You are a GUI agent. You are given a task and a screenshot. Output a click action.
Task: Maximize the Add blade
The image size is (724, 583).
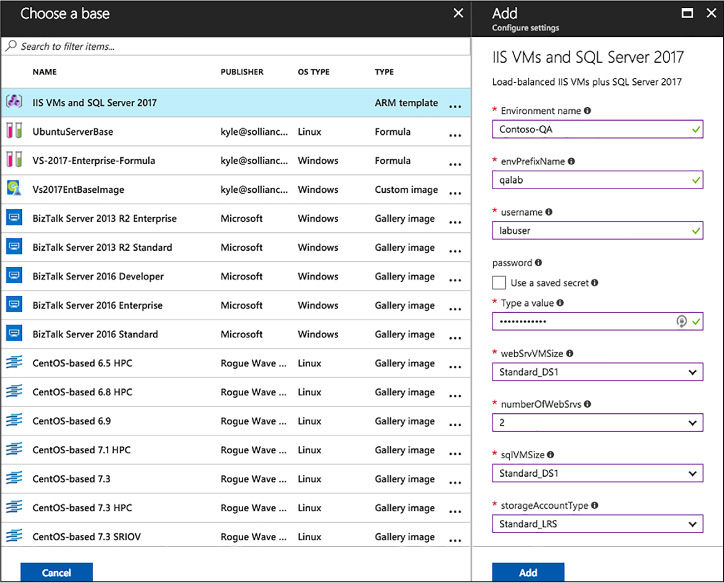tap(687, 13)
